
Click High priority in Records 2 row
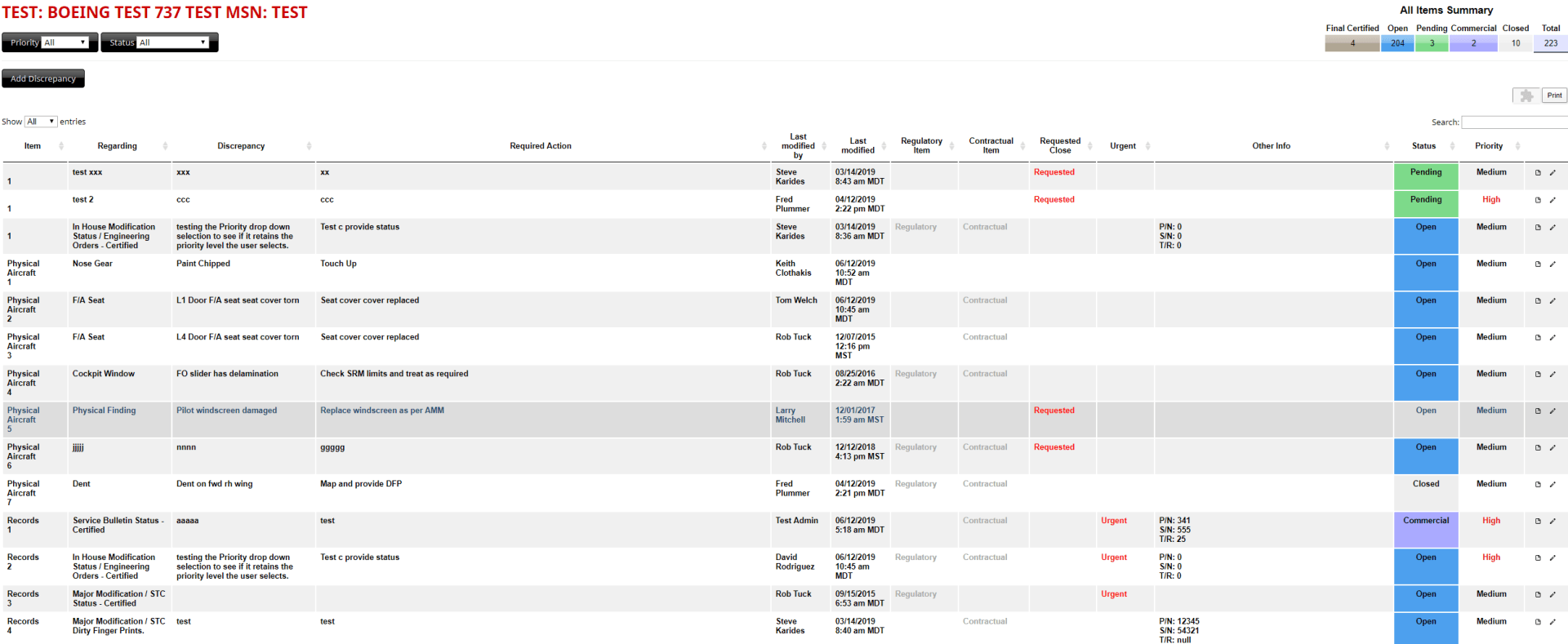coord(1491,557)
